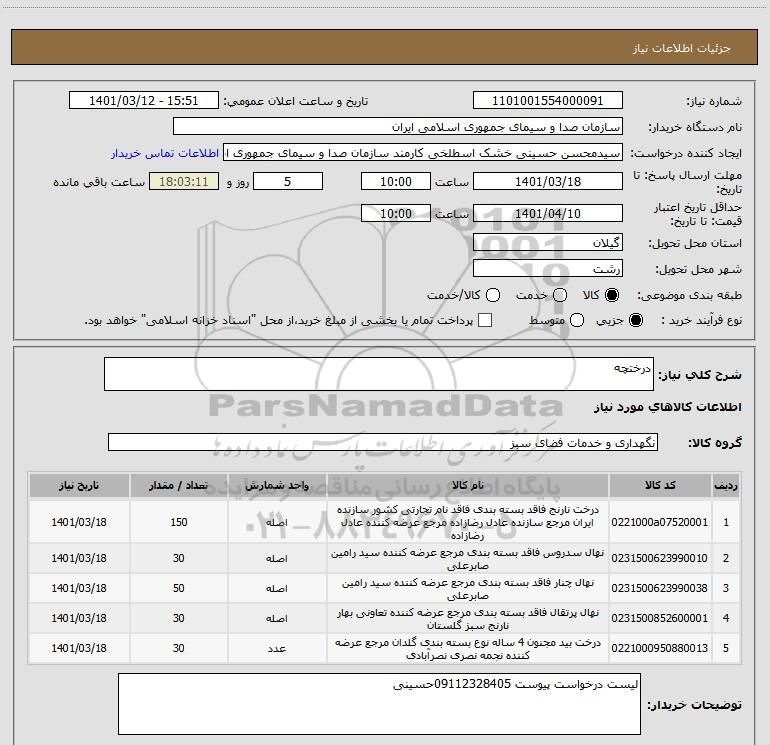Select the متوسط purchase type radio
This screenshot has width=770, height=745.
pyautogui.click(x=577, y=321)
